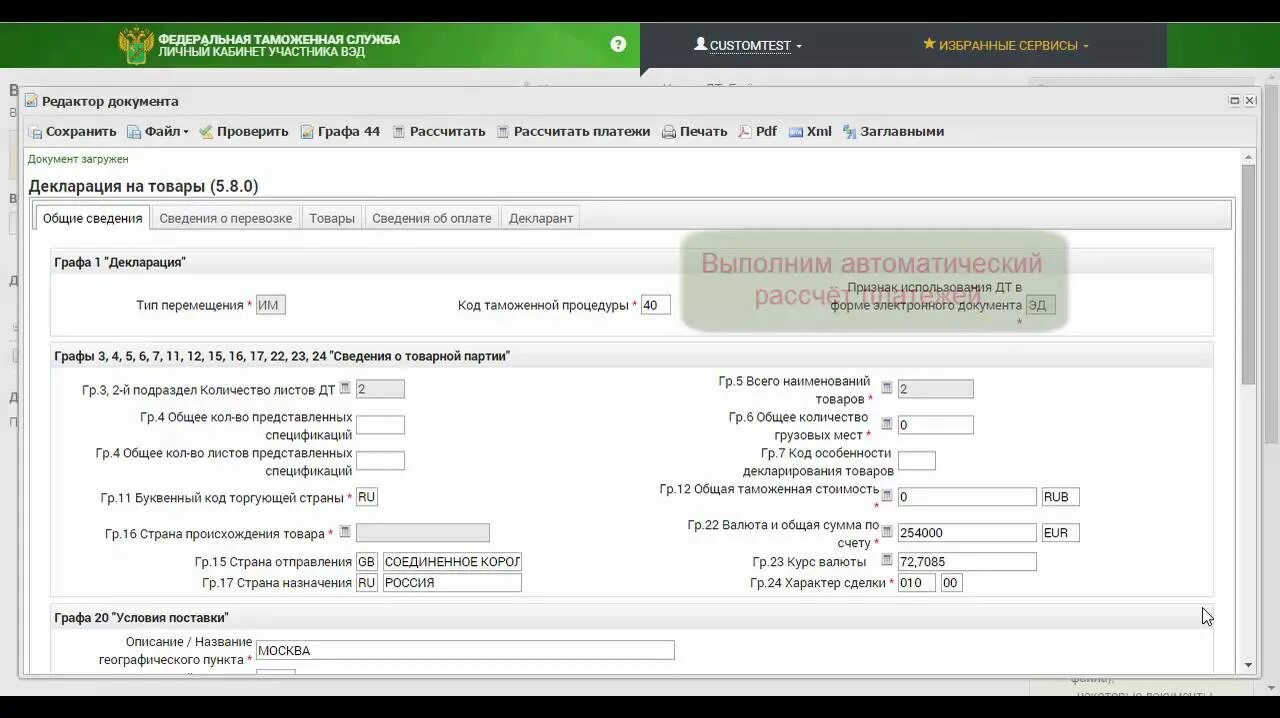Click the invoice sum field with 254000
This screenshot has width=1280, height=718.
click(966, 533)
